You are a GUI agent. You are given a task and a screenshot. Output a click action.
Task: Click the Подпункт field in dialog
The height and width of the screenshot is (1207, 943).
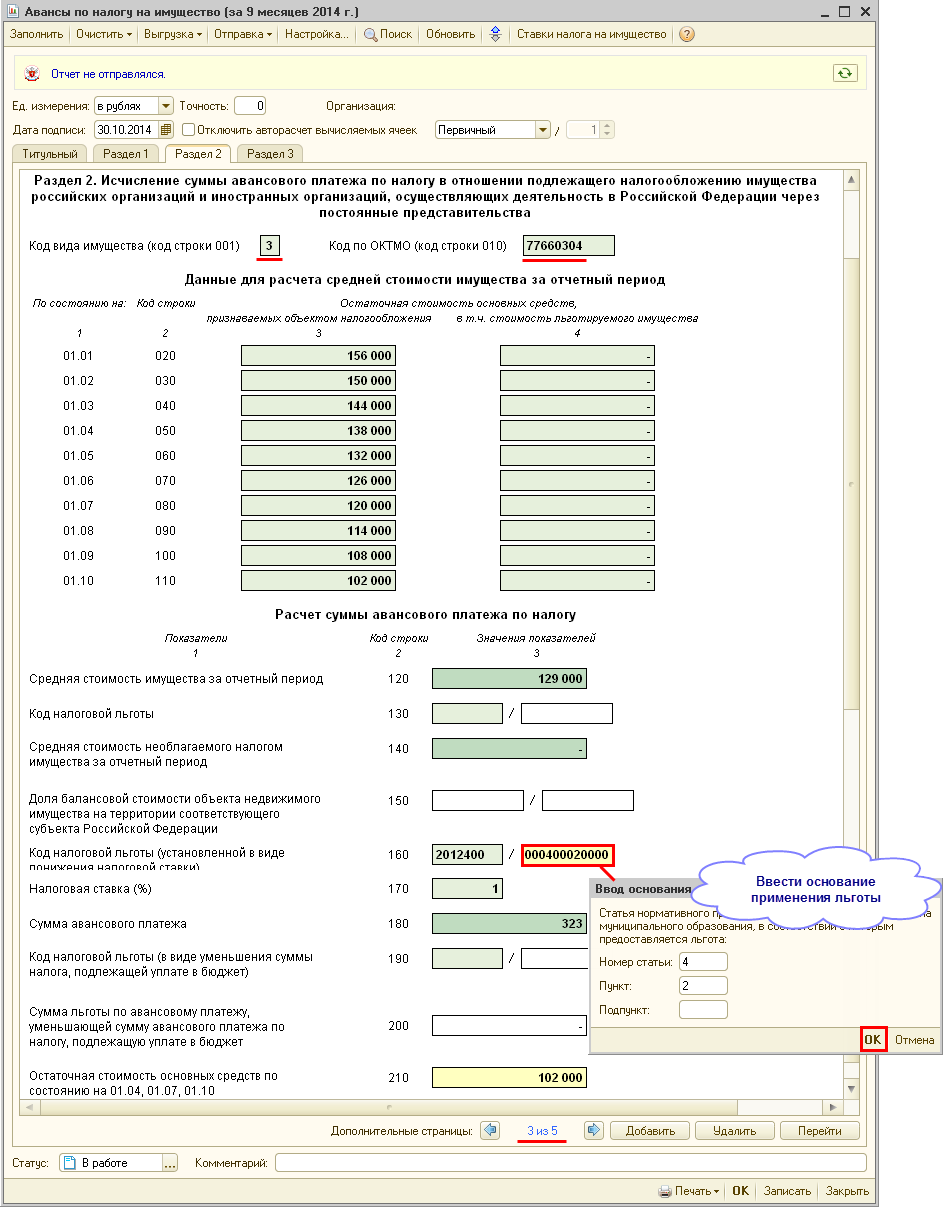click(703, 1010)
